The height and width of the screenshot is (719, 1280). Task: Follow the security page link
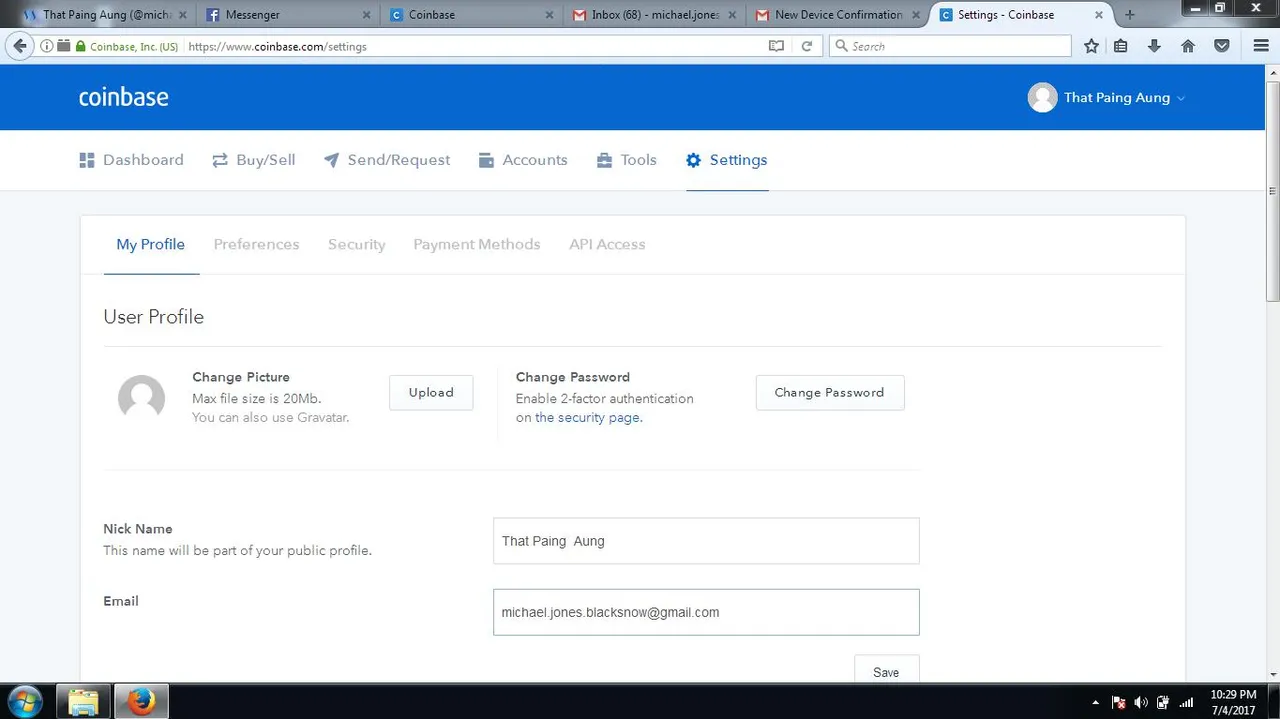pyautogui.click(x=587, y=417)
